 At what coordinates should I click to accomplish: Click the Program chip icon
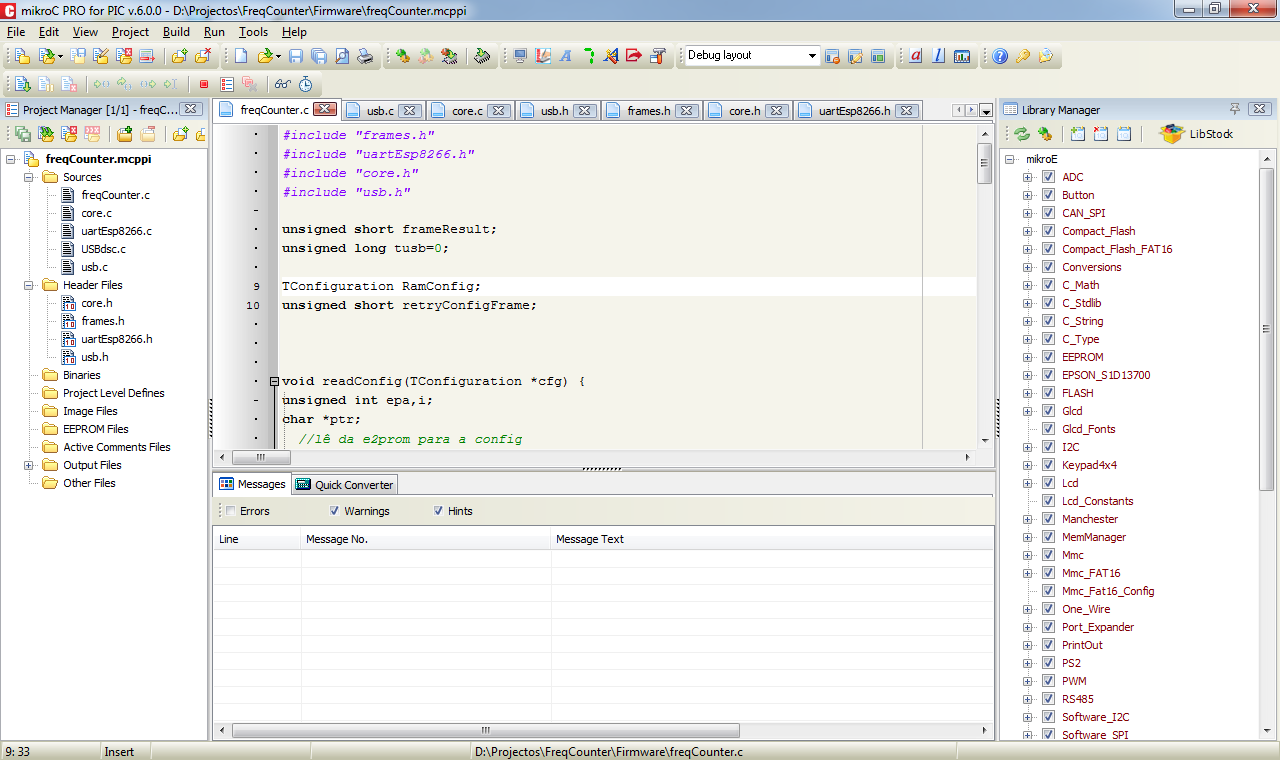pos(482,56)
